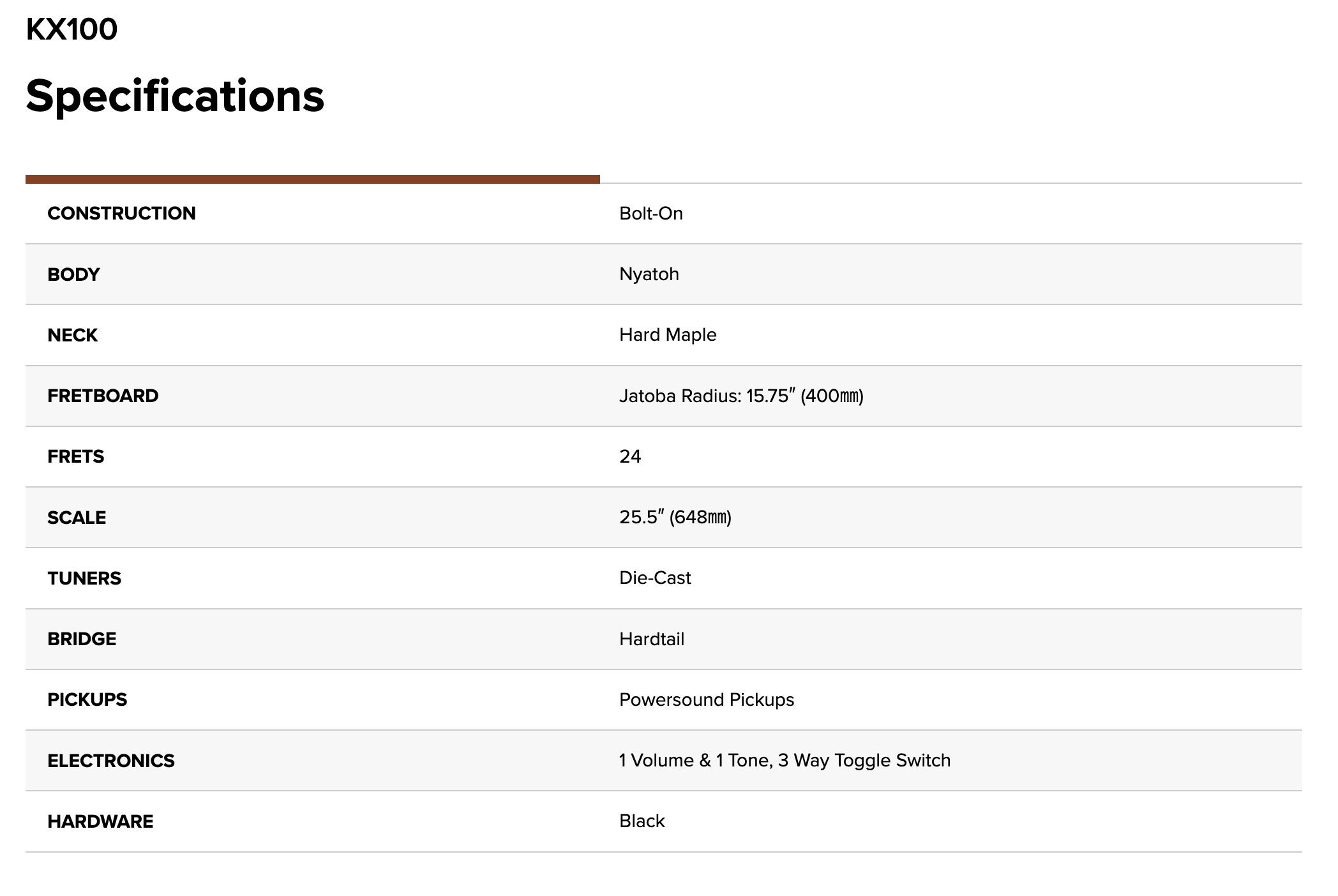Screen dimensions: 1338x896
Task: Select the Black hardware value
Action: tap(642, 821)
